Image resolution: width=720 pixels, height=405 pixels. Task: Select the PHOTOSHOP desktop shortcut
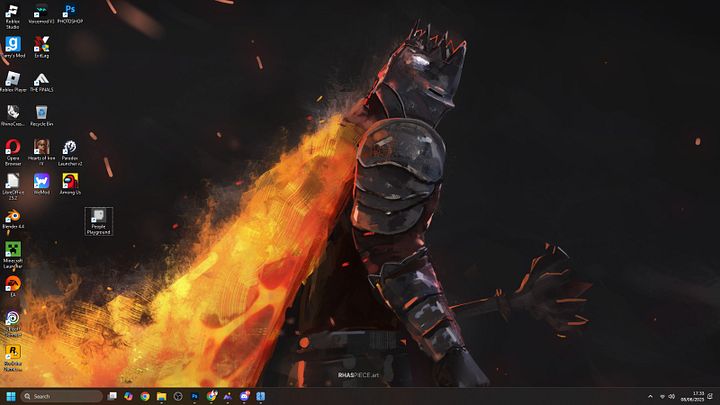pyautogui.click(x=70, y=14)
